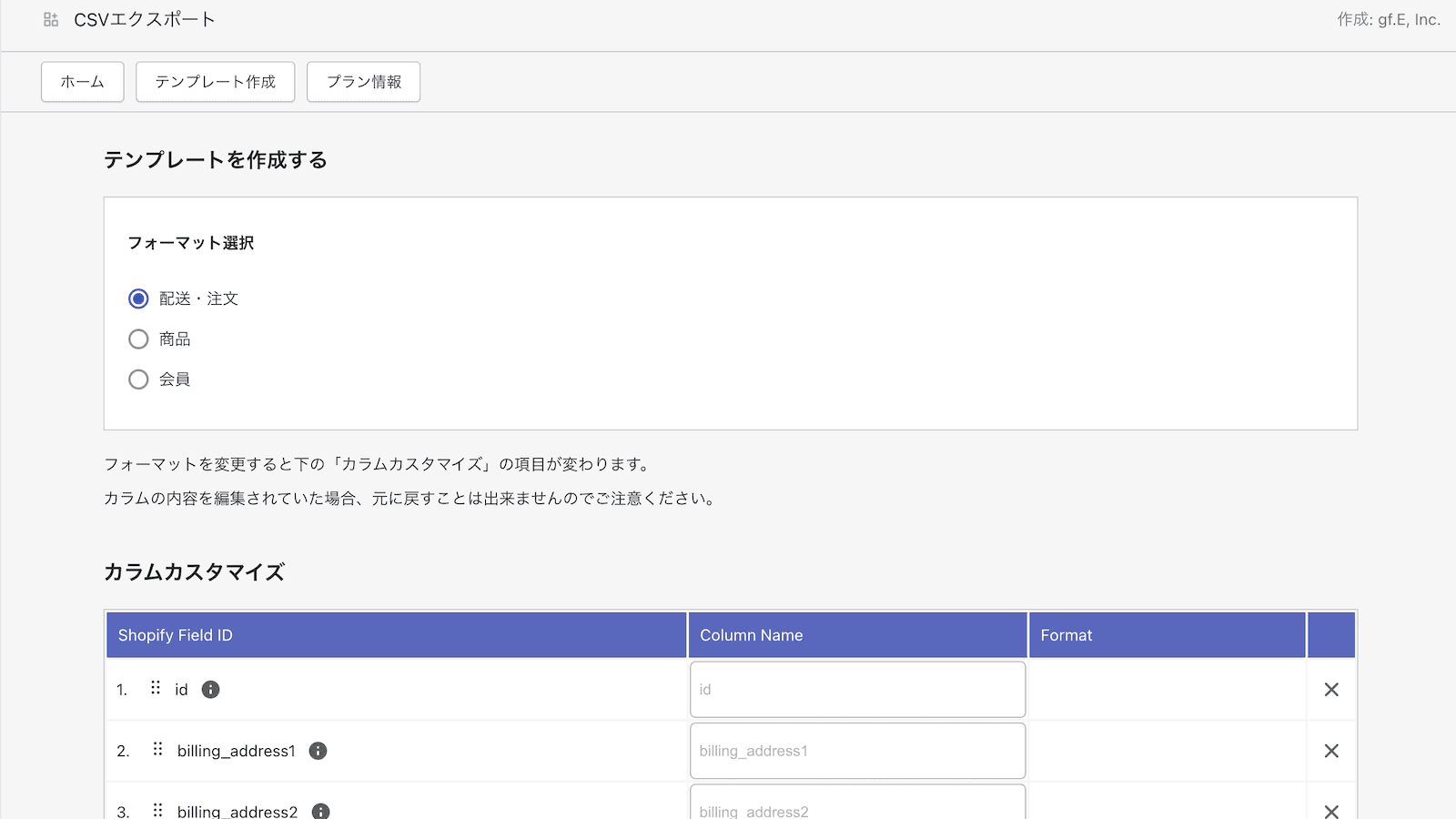Select the 配送・注文 format option
The width and height of the screenshot is (1456, 819).
(138, 298)
